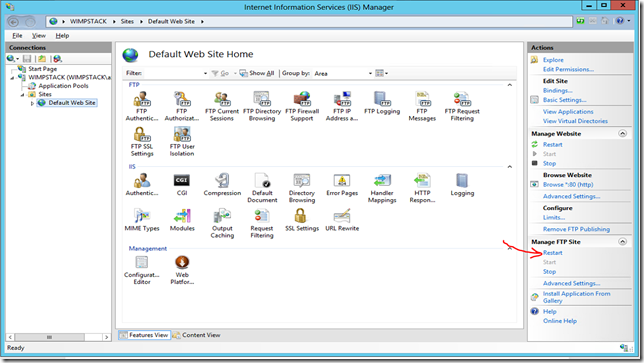
Task: Open the Help menu
Action: pos(62,36)
